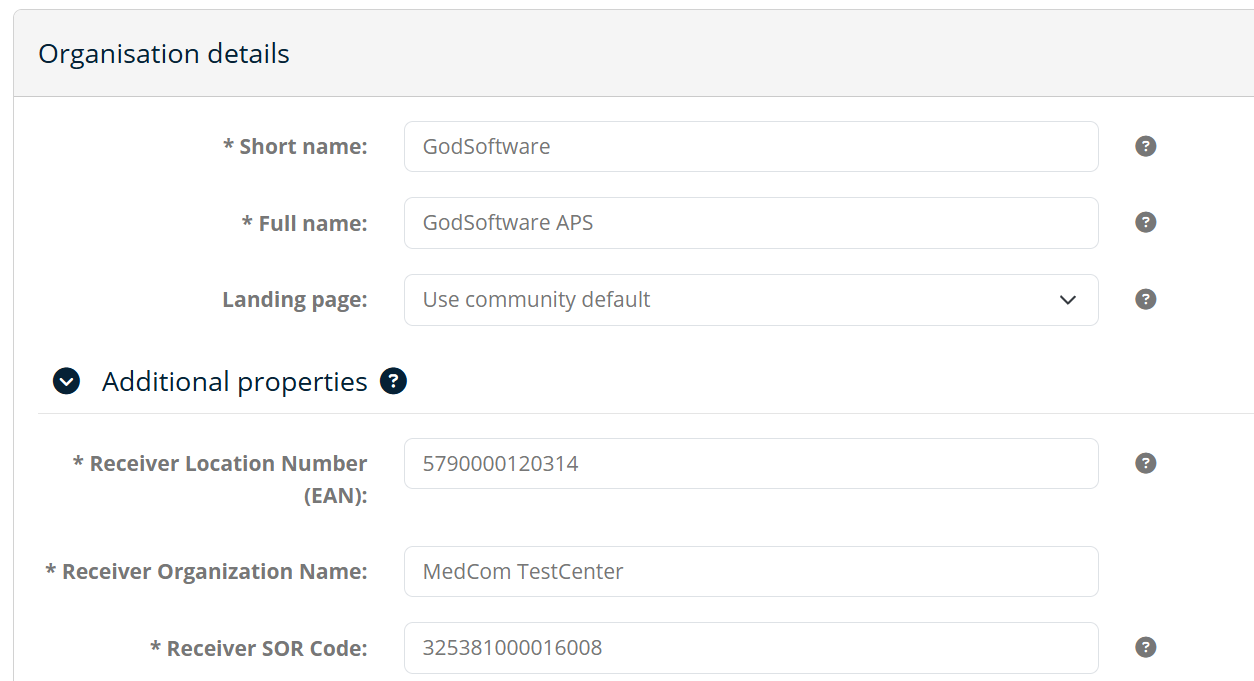Image resolution: width=1254 pixels, height=681 pixels.
Task: Select the Receiver Location Number input field
Action: tap(750, 464)
